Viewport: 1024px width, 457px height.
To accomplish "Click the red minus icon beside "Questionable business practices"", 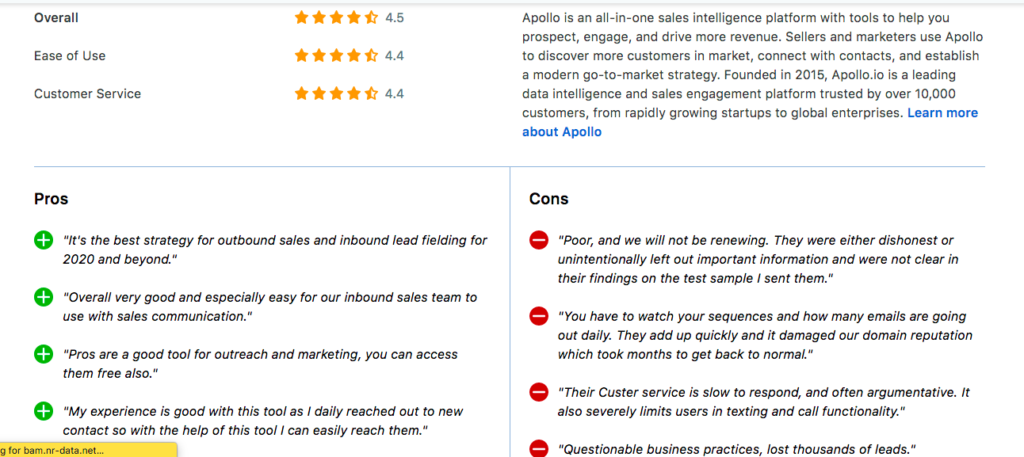I will click(539, 449).
